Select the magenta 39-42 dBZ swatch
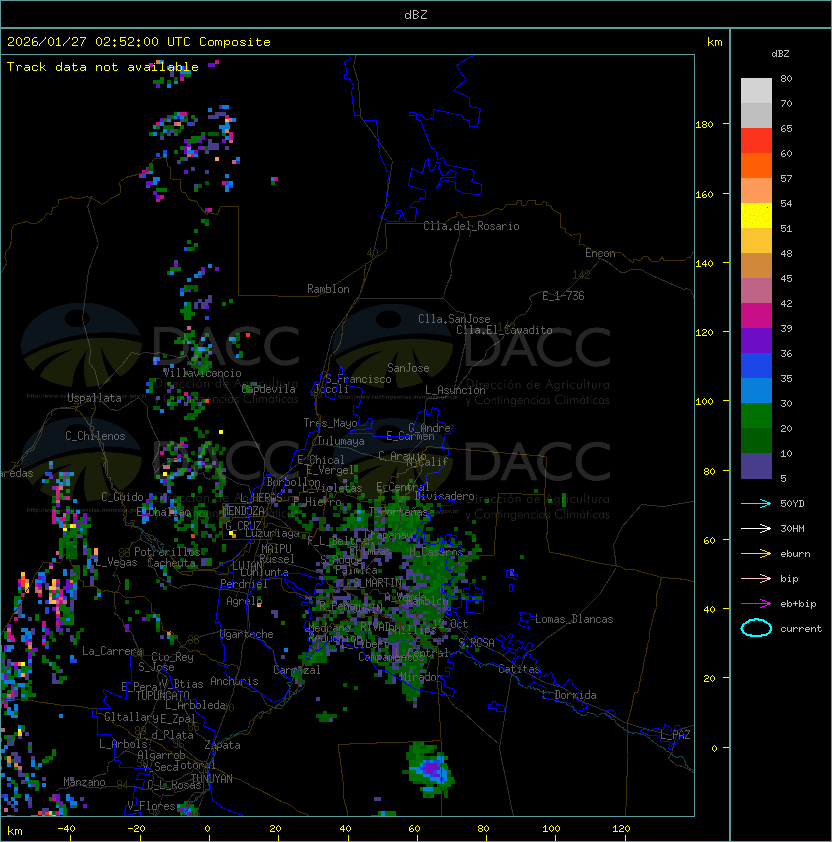 pyautogui.click(x=756, y=315)
